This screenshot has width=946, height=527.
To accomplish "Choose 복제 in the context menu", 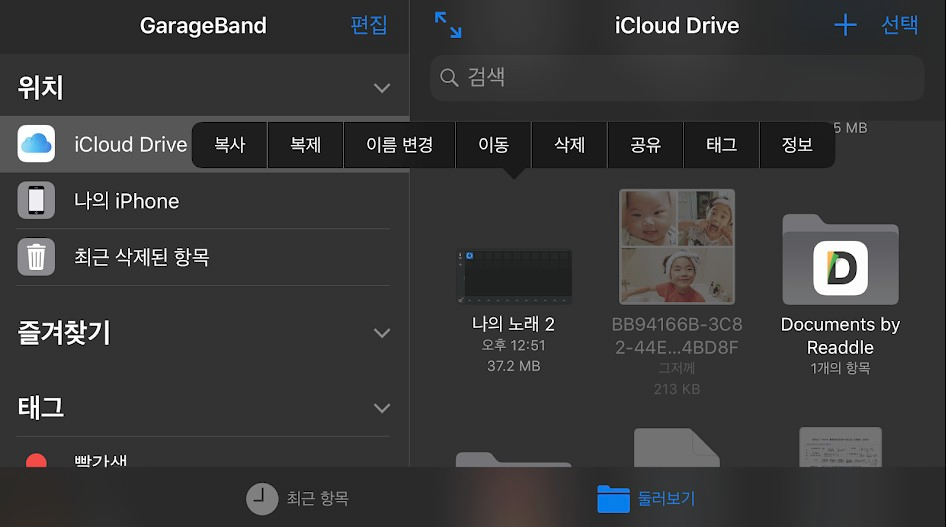I will 306,145.
